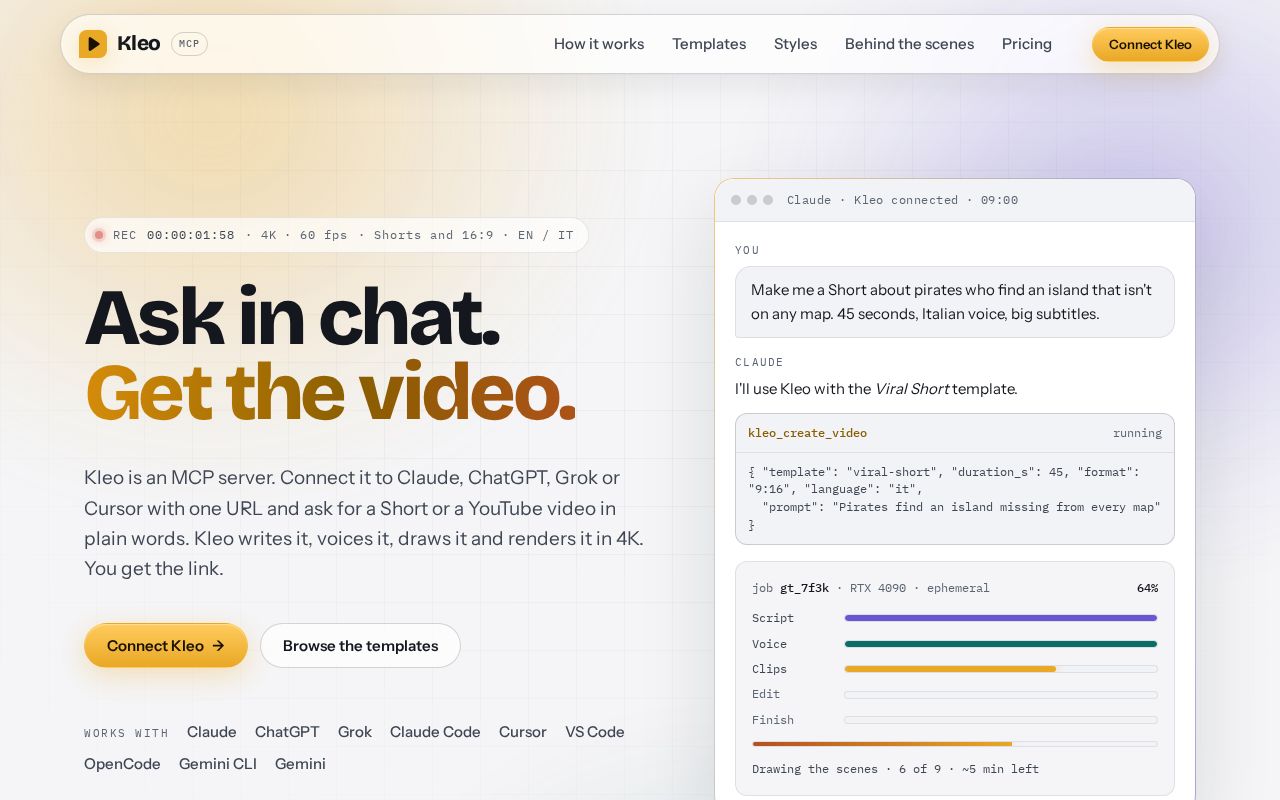Screen dimensions: 1280x800
Task: Open the Pricing page
Action: pos(1027,44)
